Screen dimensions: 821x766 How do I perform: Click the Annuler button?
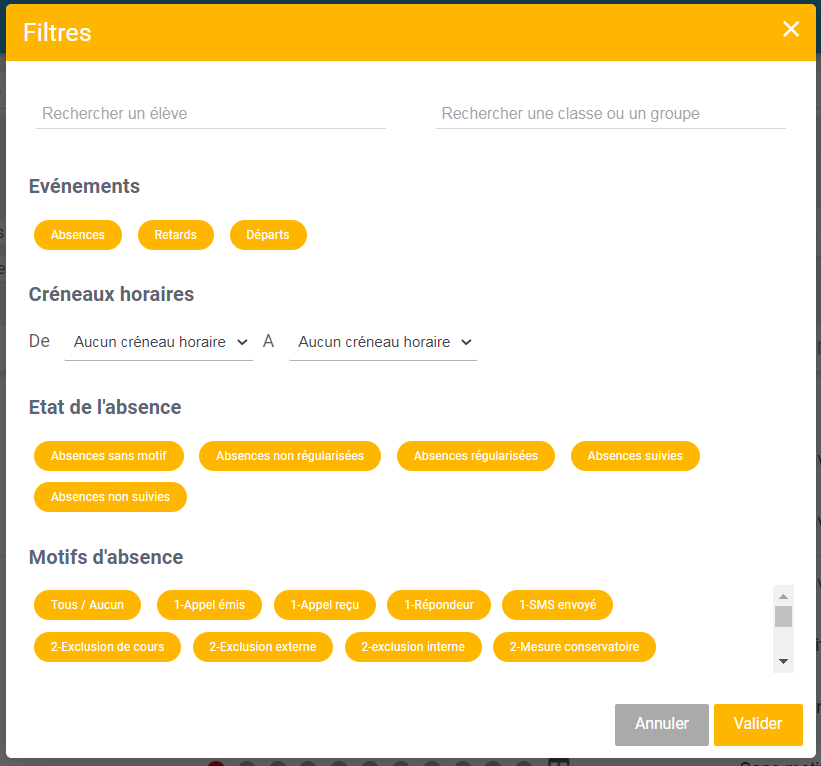coord(661,724)
